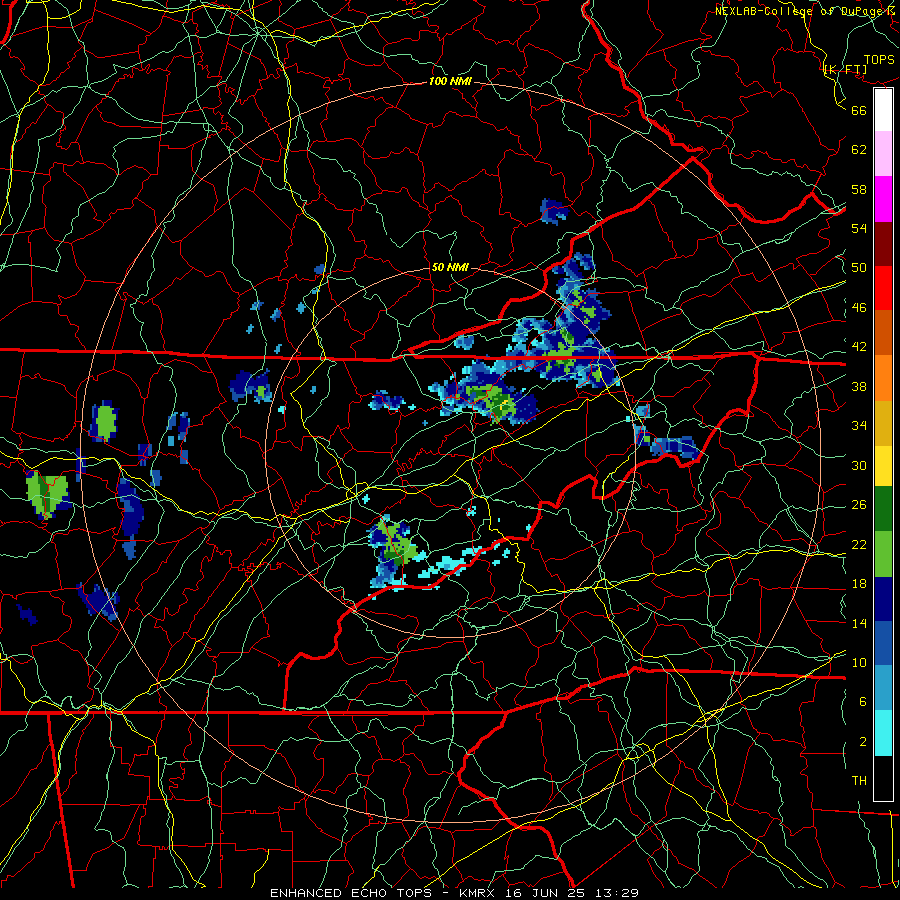
Task: Pick the magenta legend color block
Action: [883, 199]
